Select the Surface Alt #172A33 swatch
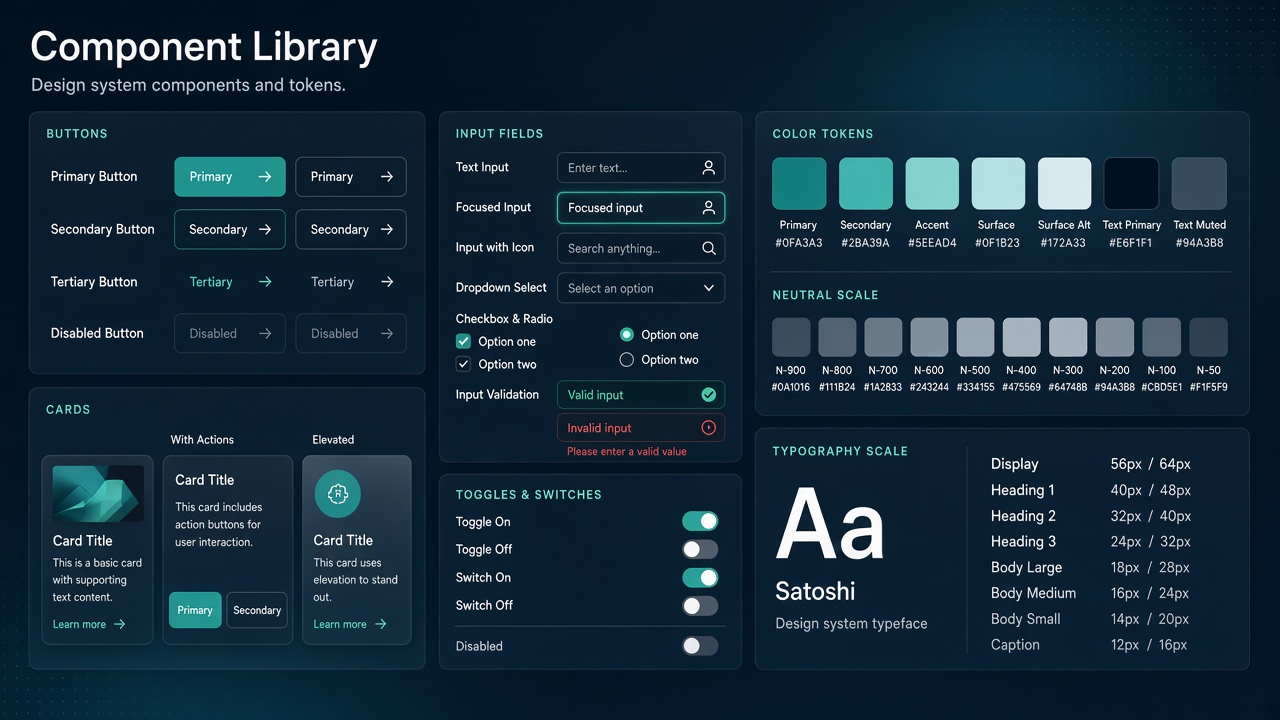Image resolution: width=1280 pixels, height=720 pixels. tap(1064, 184)
